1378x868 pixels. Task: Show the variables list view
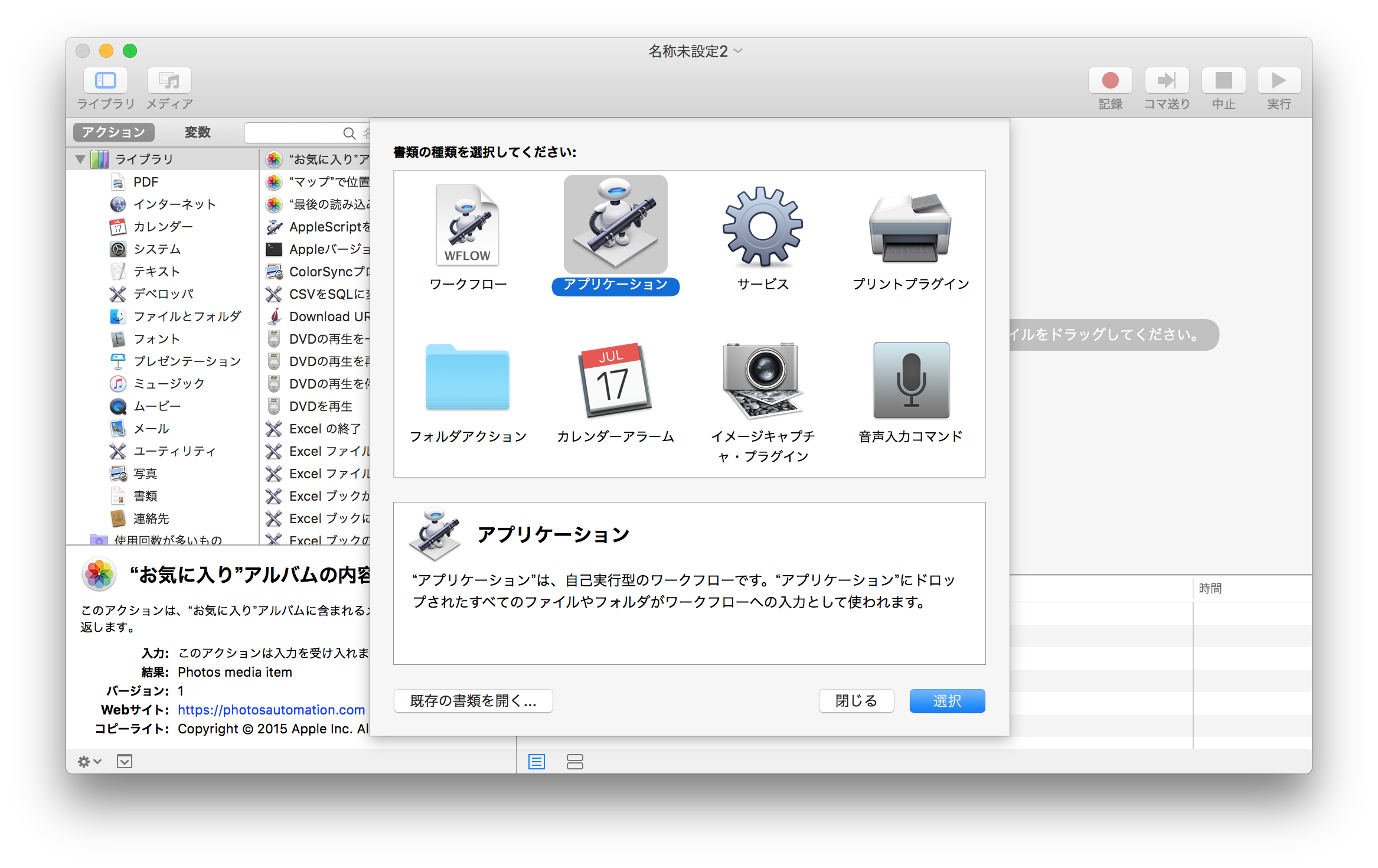click(574, 762)
